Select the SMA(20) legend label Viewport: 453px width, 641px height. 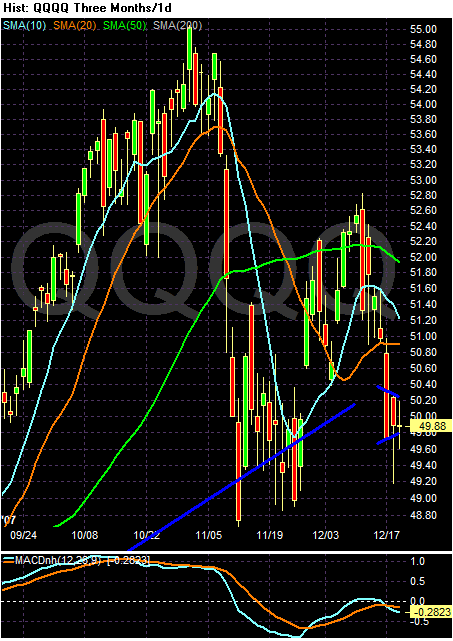pos(74,26)
